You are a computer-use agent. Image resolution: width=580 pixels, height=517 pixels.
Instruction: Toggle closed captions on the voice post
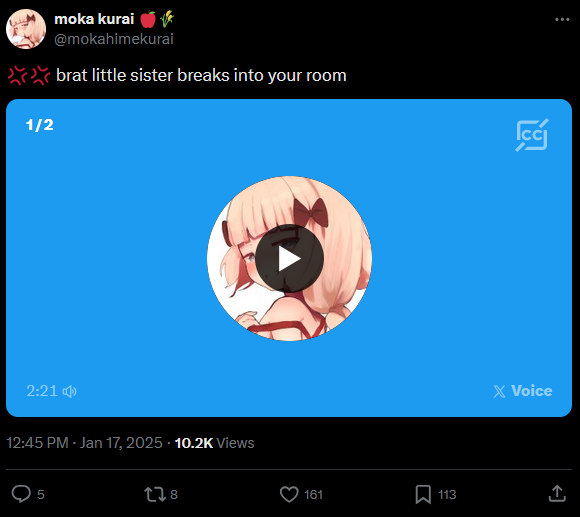(532, 135)
